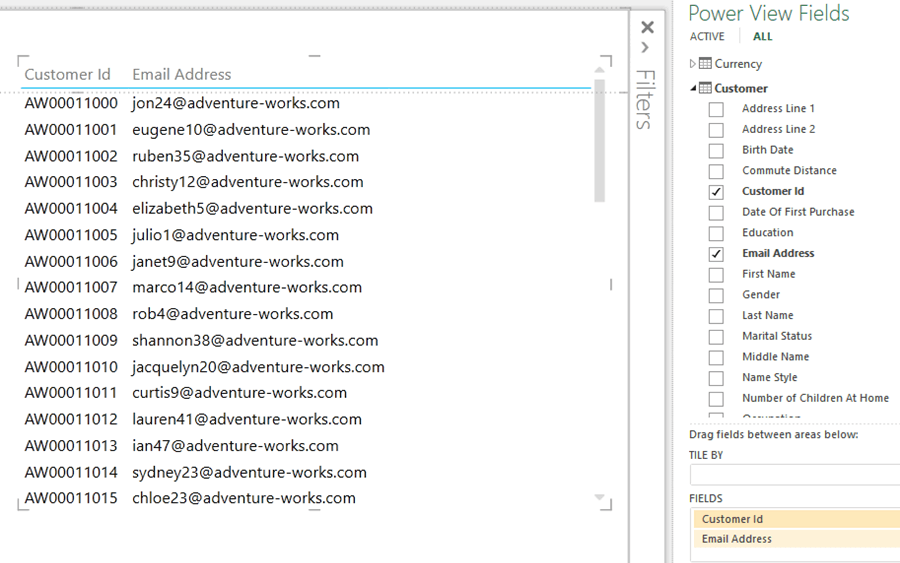Check the Education field
Viewport: 900px width, 563px height.
(716, 233)
